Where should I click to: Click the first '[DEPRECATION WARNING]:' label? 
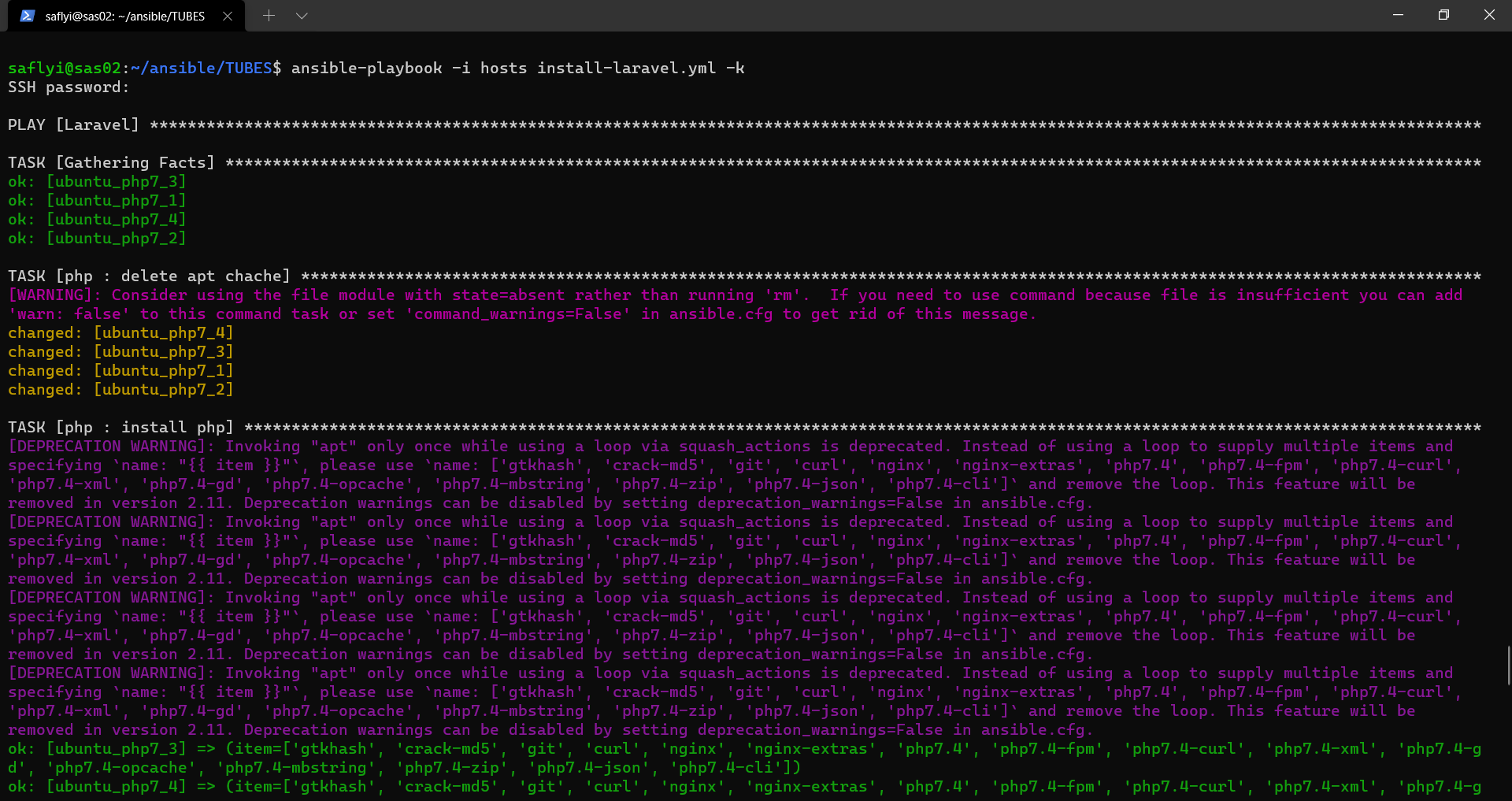pyautogui.click(x=111, y=446)
